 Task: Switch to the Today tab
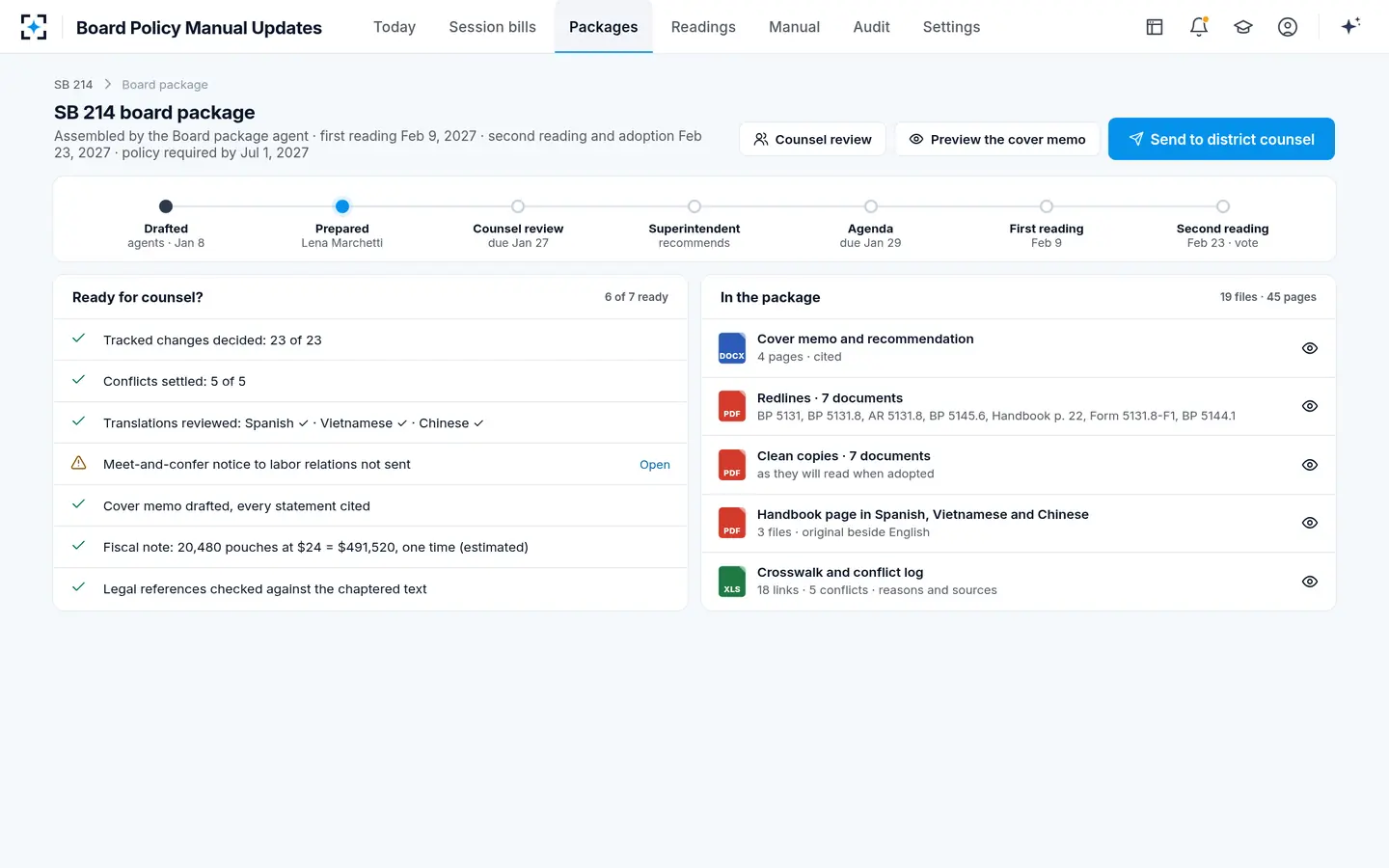pyautogui.click(x=395, y=27)
